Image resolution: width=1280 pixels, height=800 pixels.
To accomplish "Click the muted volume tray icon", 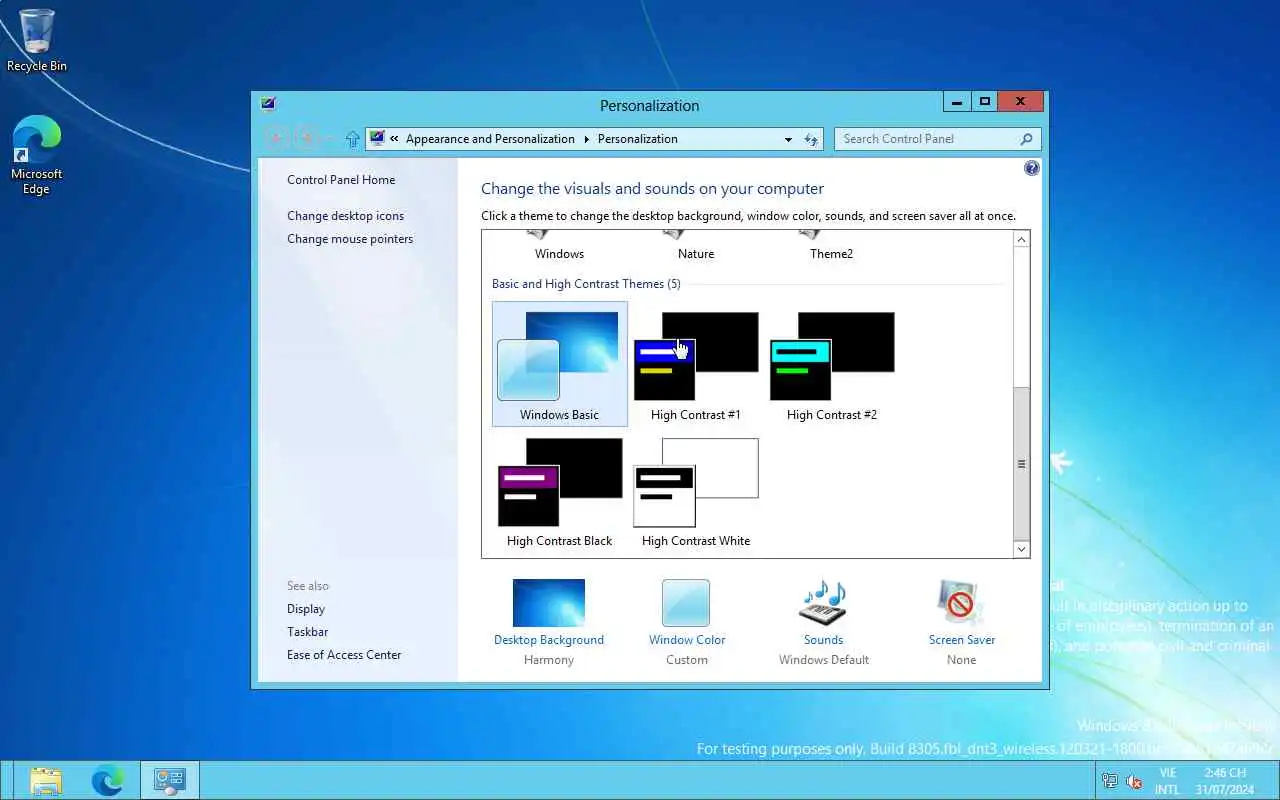I will 1134,781.
